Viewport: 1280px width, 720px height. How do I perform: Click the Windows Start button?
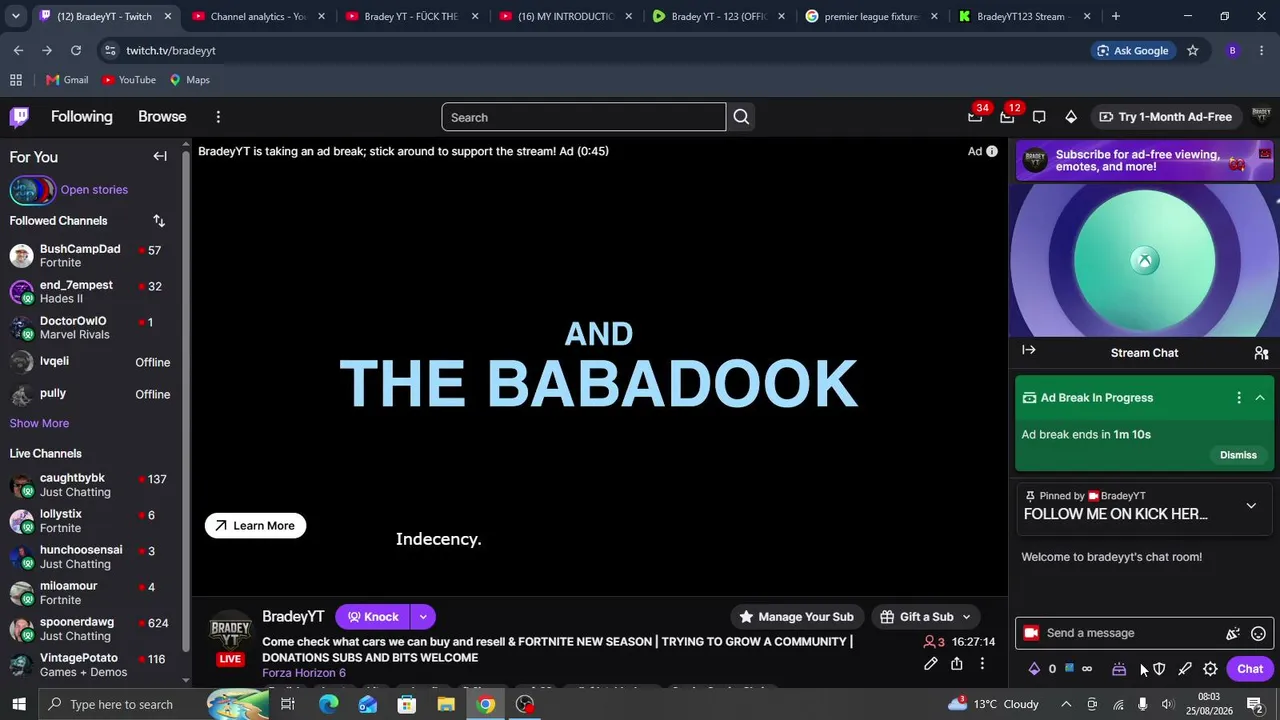pos(18,704)
